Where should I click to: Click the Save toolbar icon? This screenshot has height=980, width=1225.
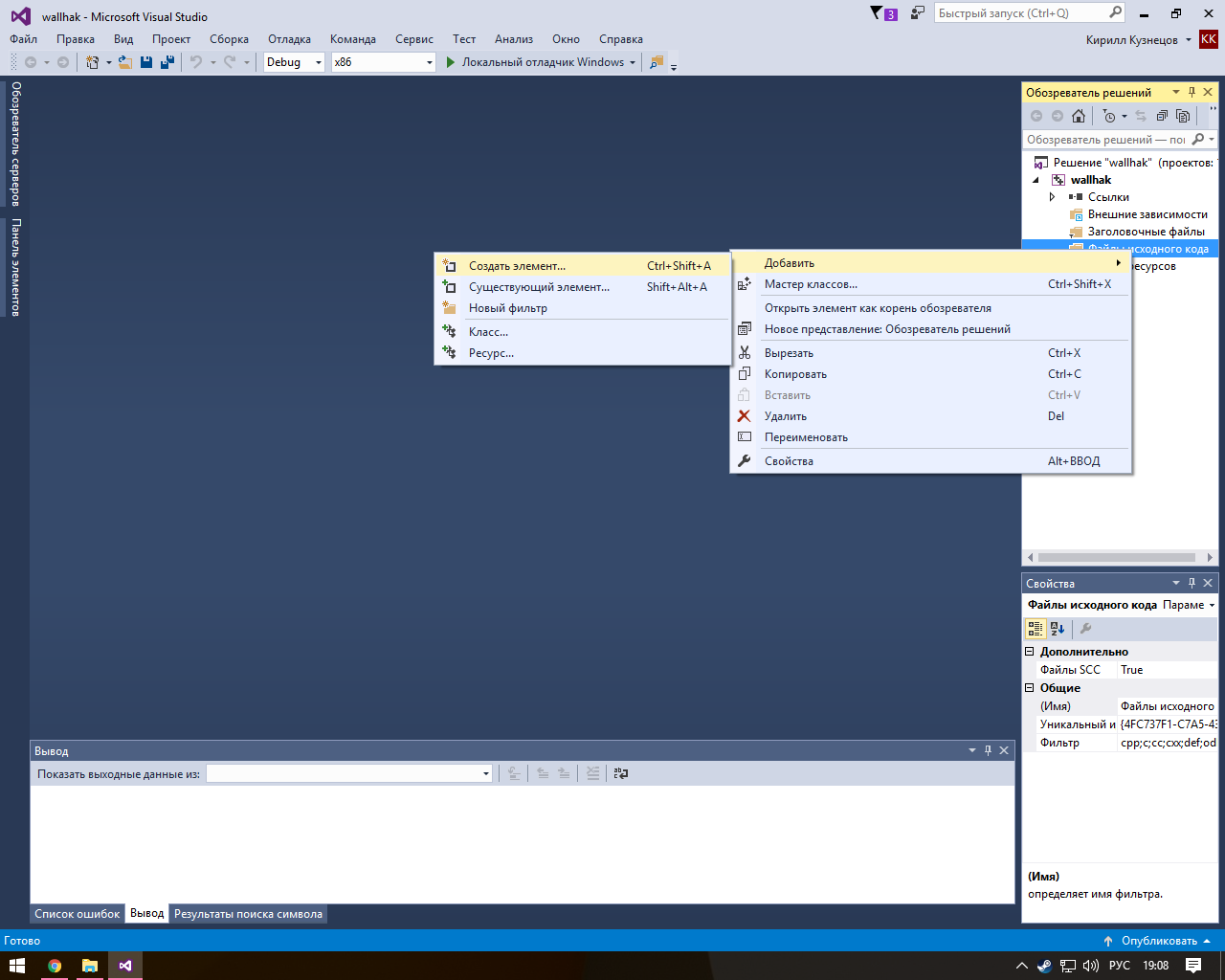(146, 62)
